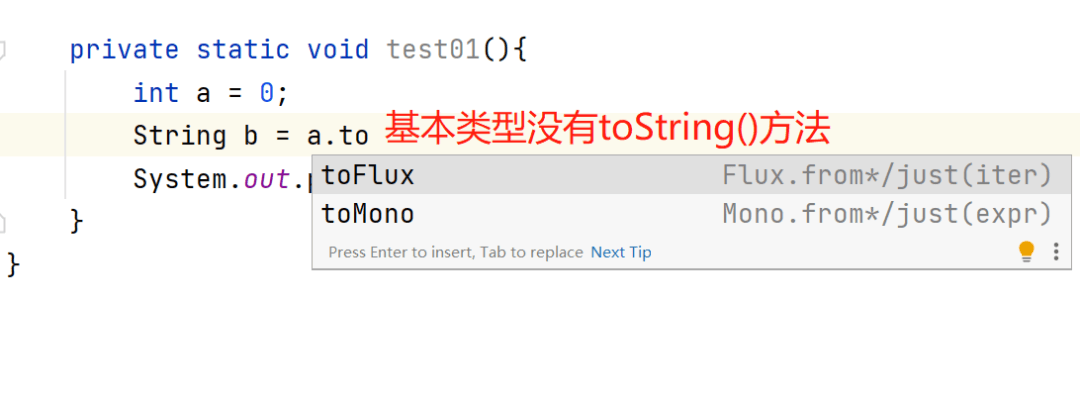
Task: Click the void return type keyword
Action: click(338, 50)
